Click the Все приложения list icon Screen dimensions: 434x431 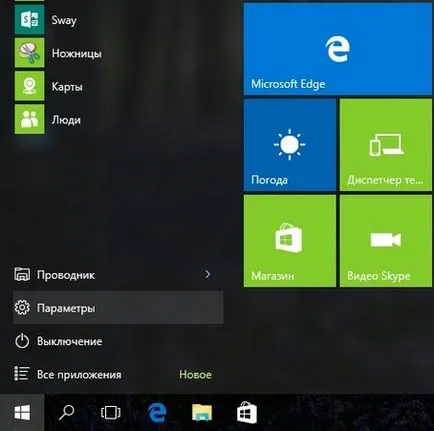[22, 374]
